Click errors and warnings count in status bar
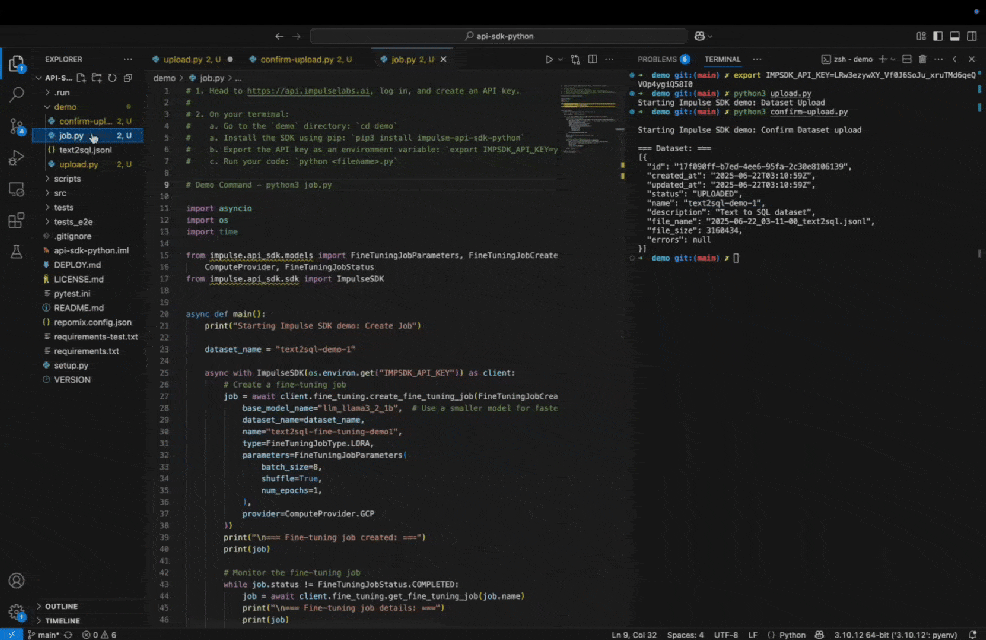This screenshot has width=986, height=640. point(99,635)
